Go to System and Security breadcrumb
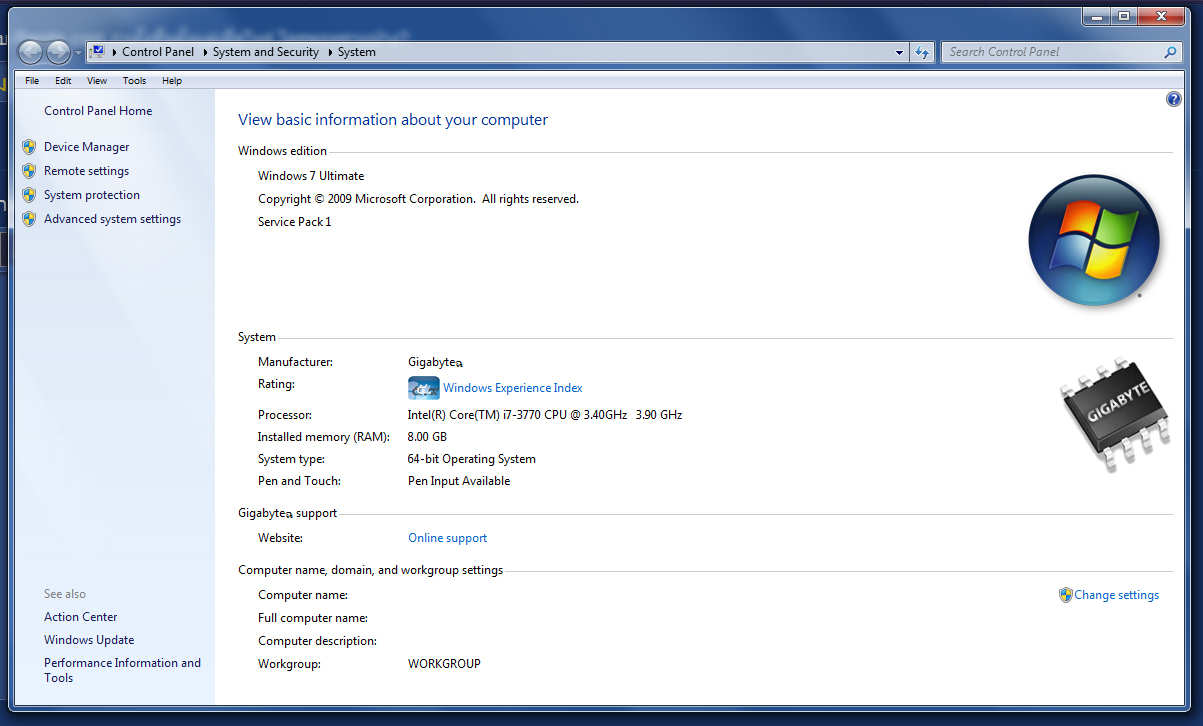Image resolution: width=1203 pixels, height=726 pixels. [266, 52]
